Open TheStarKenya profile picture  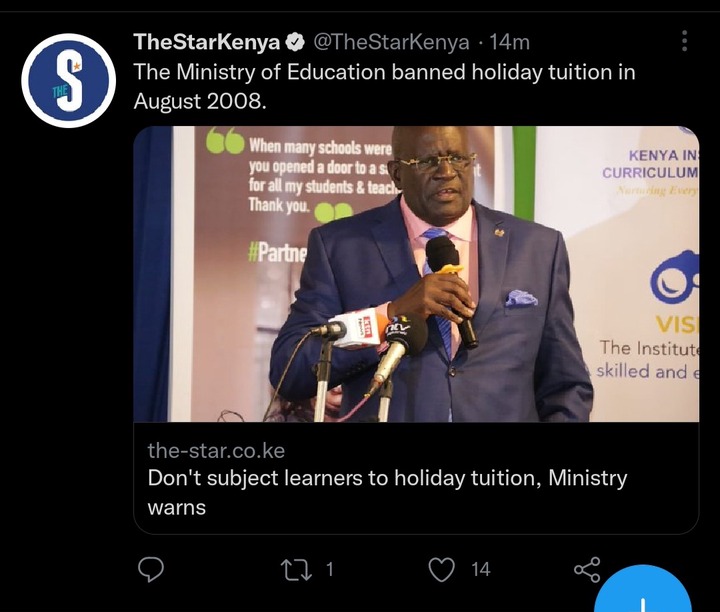68,81
